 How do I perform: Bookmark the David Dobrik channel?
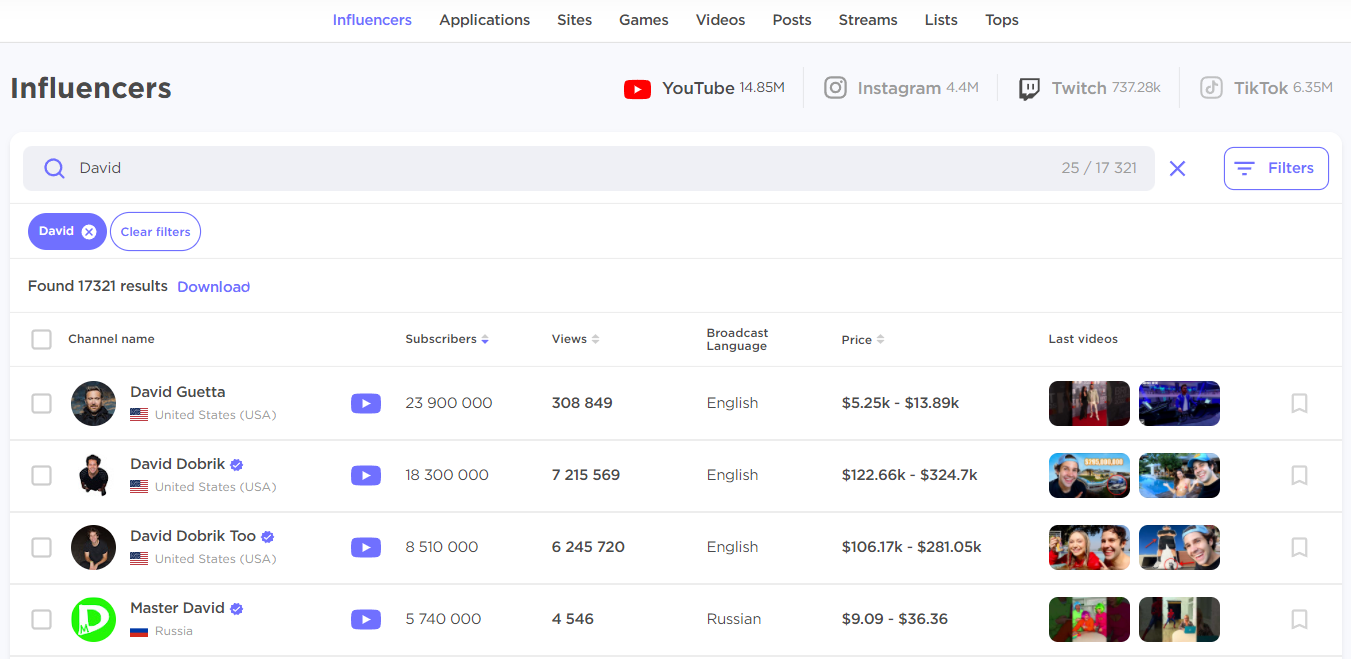pyautogui.click(x=1299, y=476)
